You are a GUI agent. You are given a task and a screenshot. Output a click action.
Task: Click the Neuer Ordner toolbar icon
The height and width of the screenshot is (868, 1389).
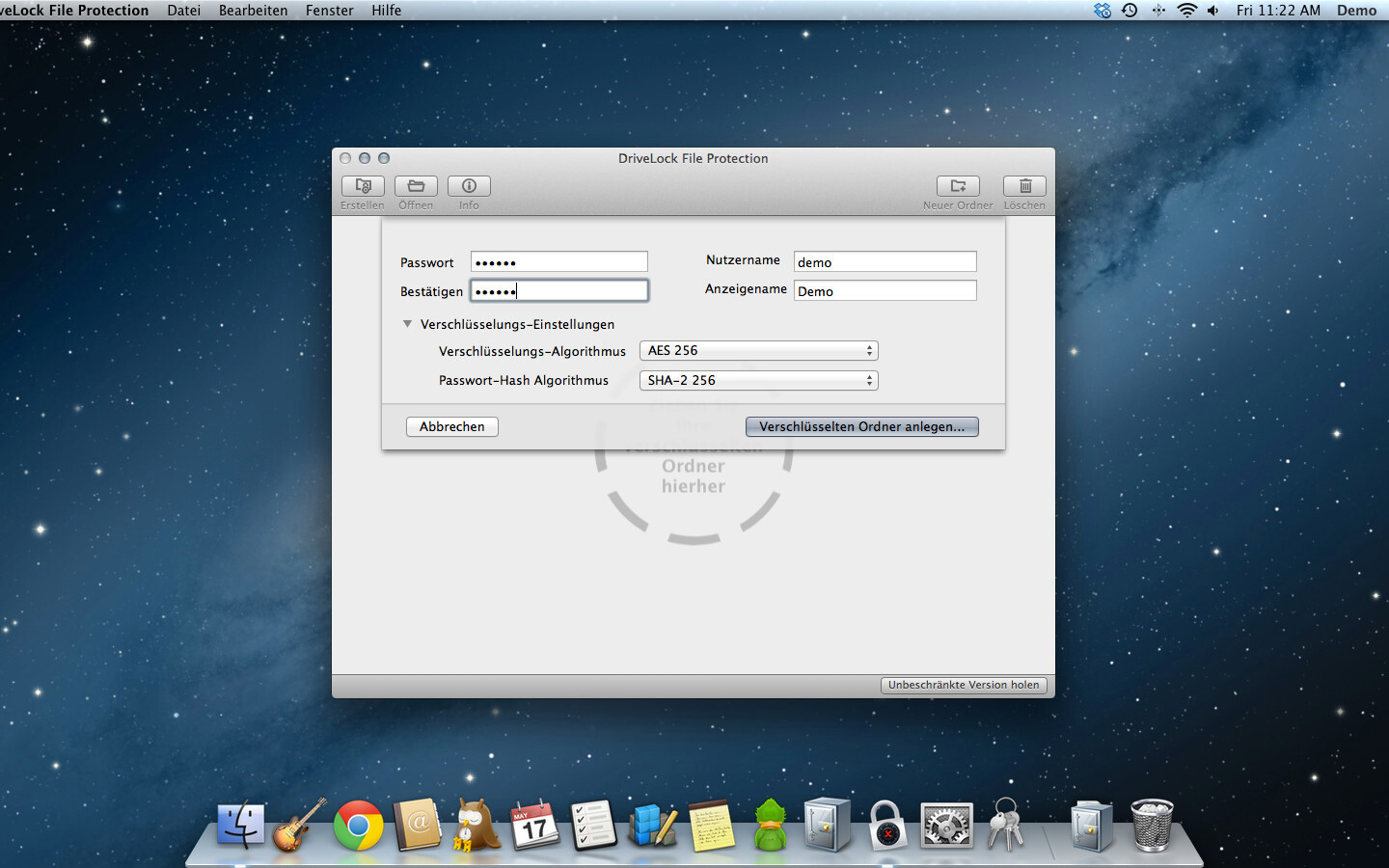pyautogui.click(x=958, y=186)
